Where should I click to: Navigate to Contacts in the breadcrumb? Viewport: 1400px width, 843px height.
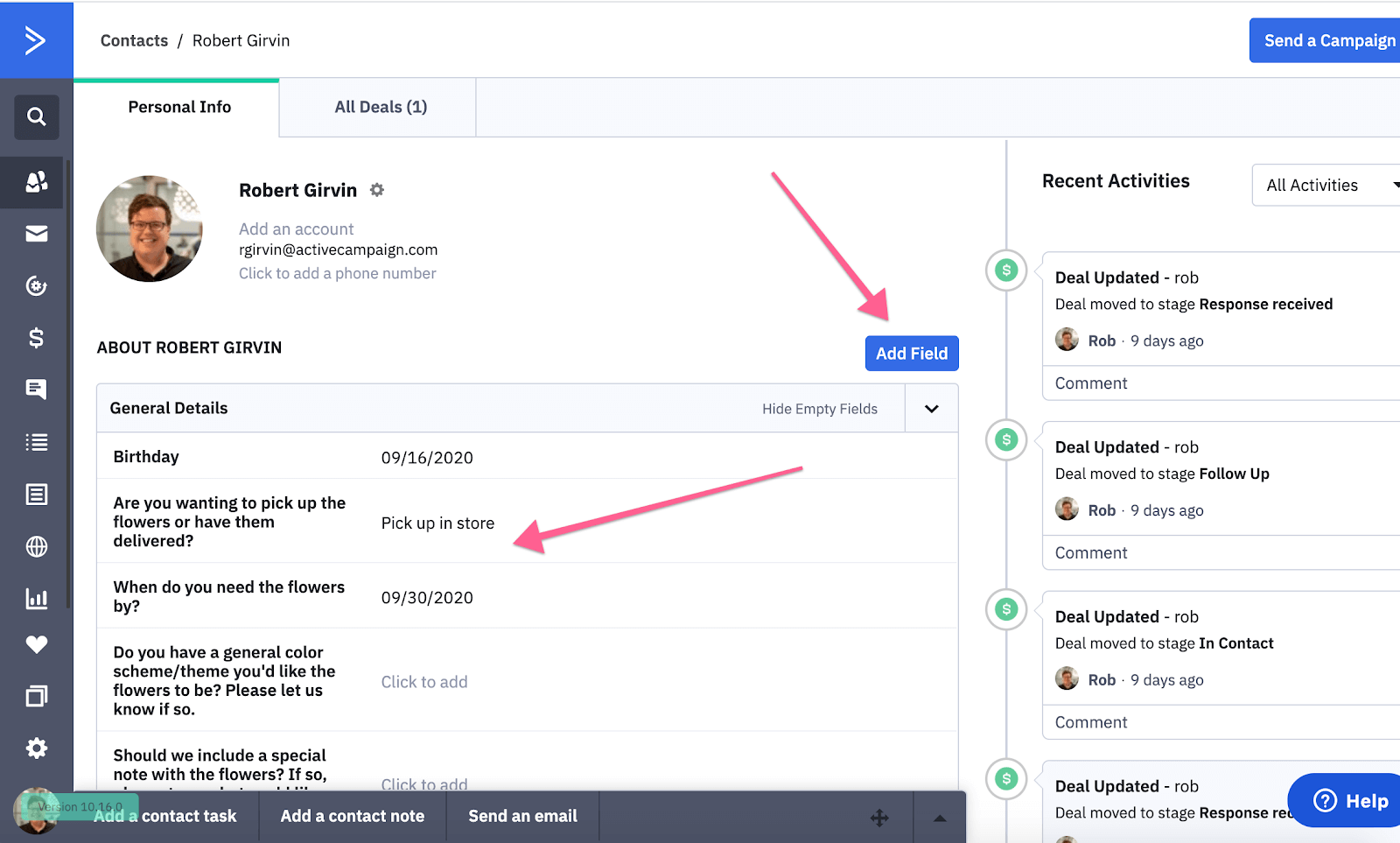[x=134, y=40]
